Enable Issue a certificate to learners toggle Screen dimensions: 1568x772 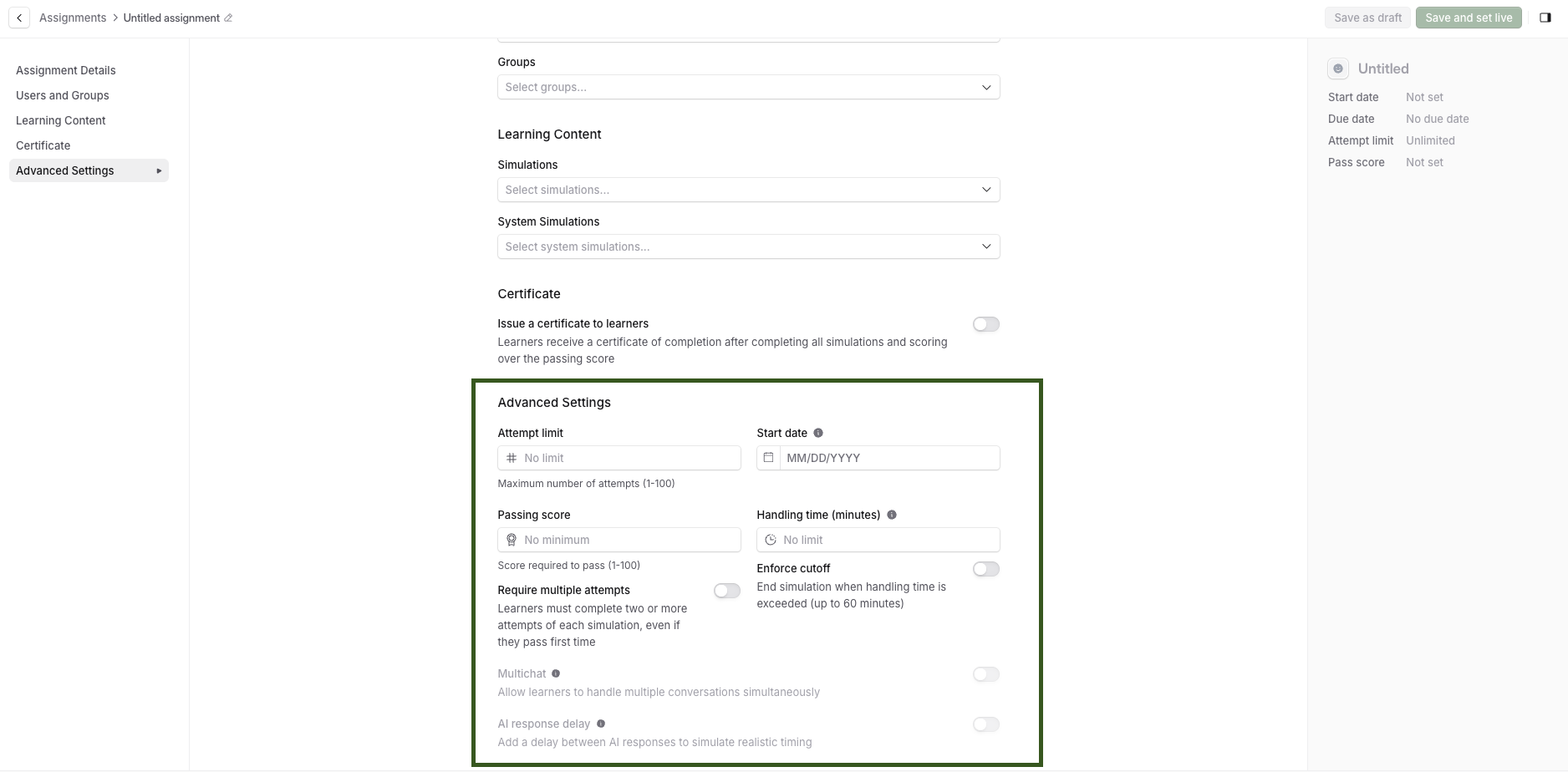click(986, 324)
